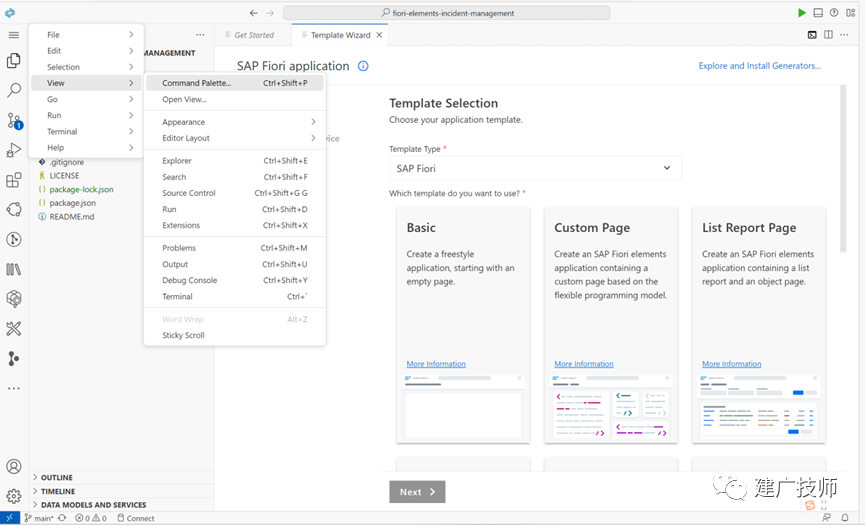This screenshot has width=865, height=525.
Task: Select the Custom Page template card
Action: click(611, 325)
